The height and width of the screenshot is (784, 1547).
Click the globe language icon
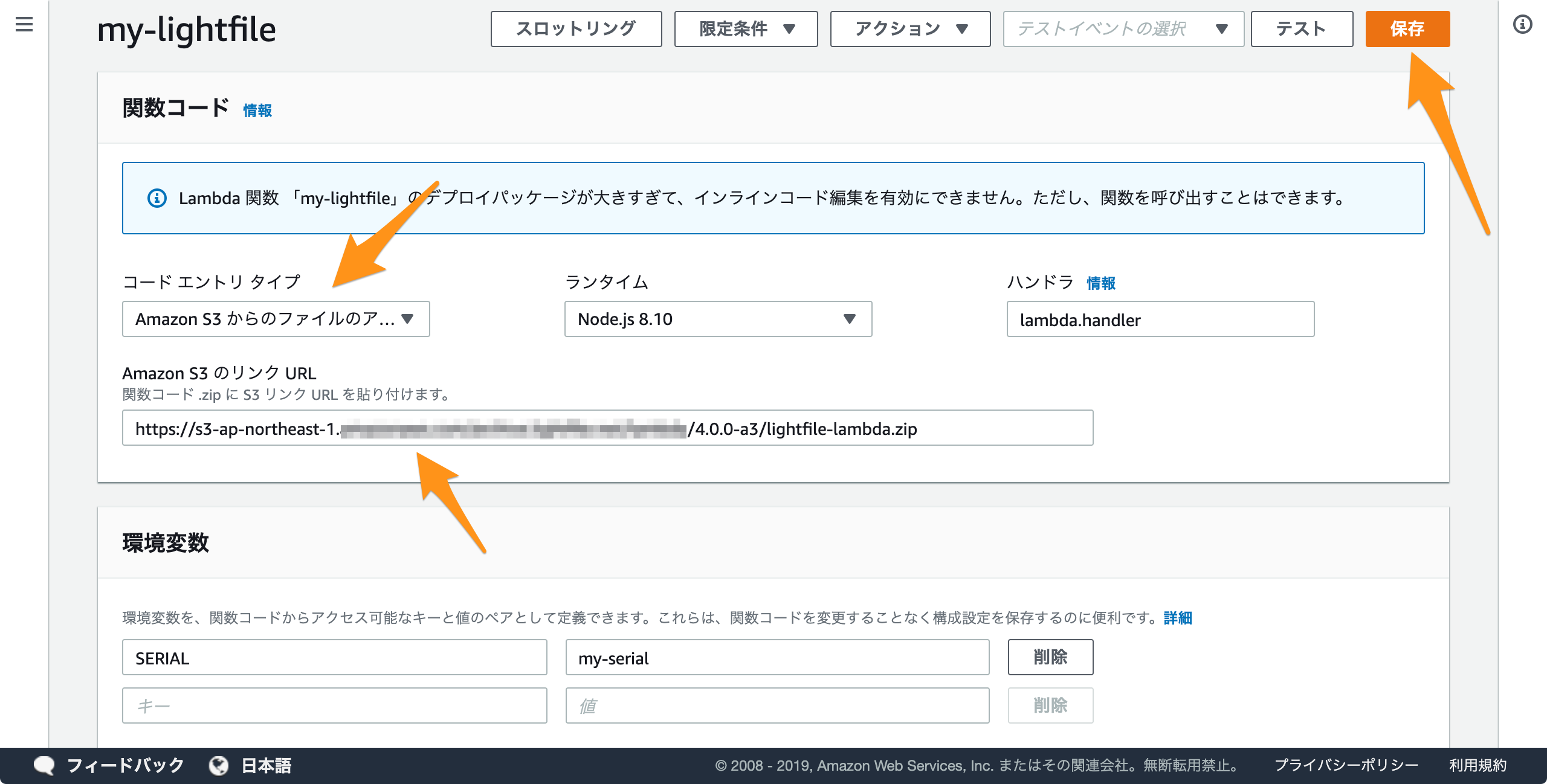pos(219,765)
